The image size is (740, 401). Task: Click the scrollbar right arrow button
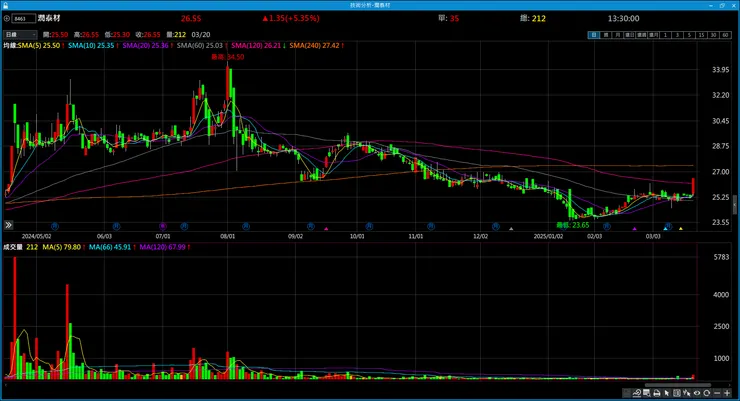[x=730, y=385]
